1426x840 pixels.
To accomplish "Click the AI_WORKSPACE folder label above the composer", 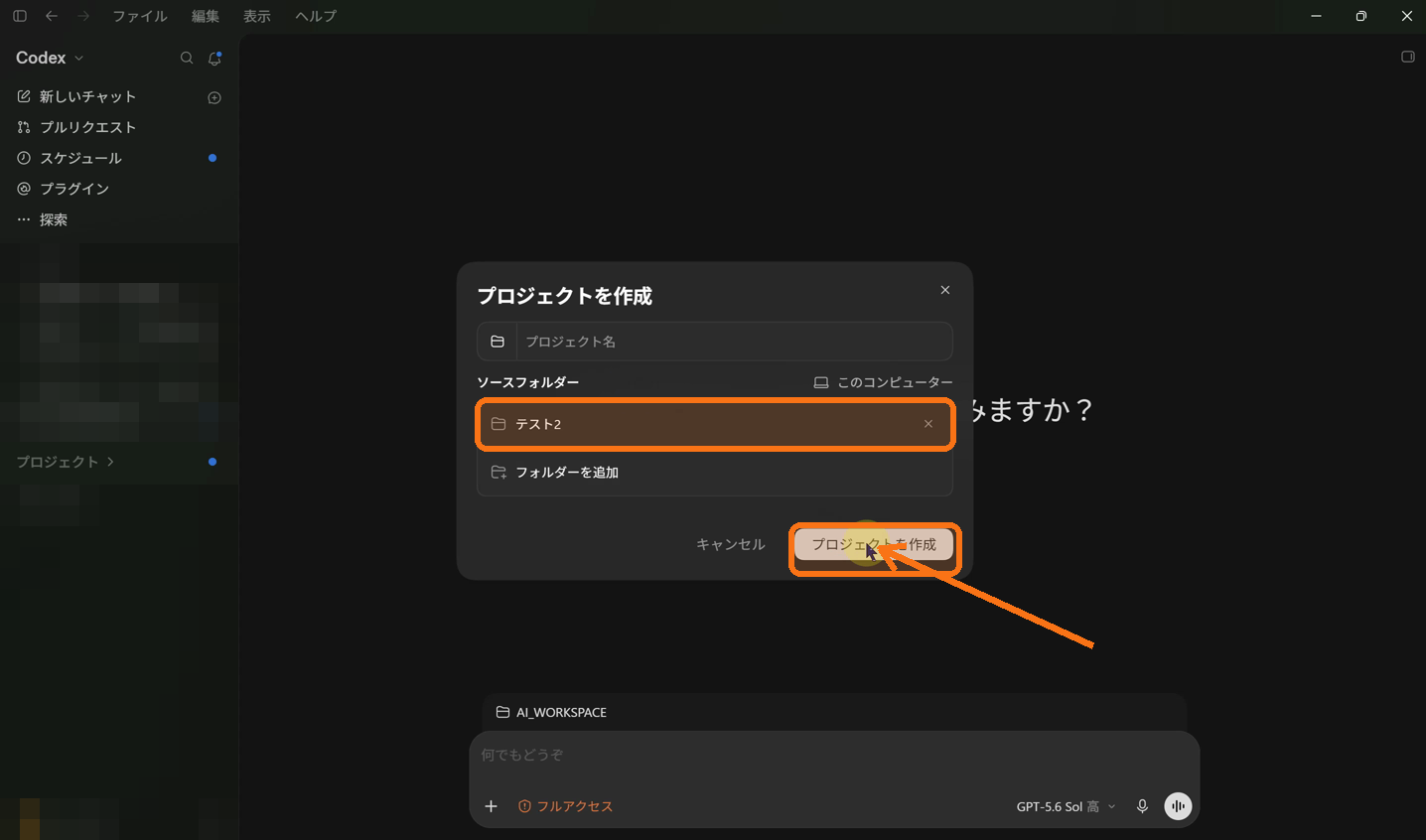I will (x=551, y=712).
